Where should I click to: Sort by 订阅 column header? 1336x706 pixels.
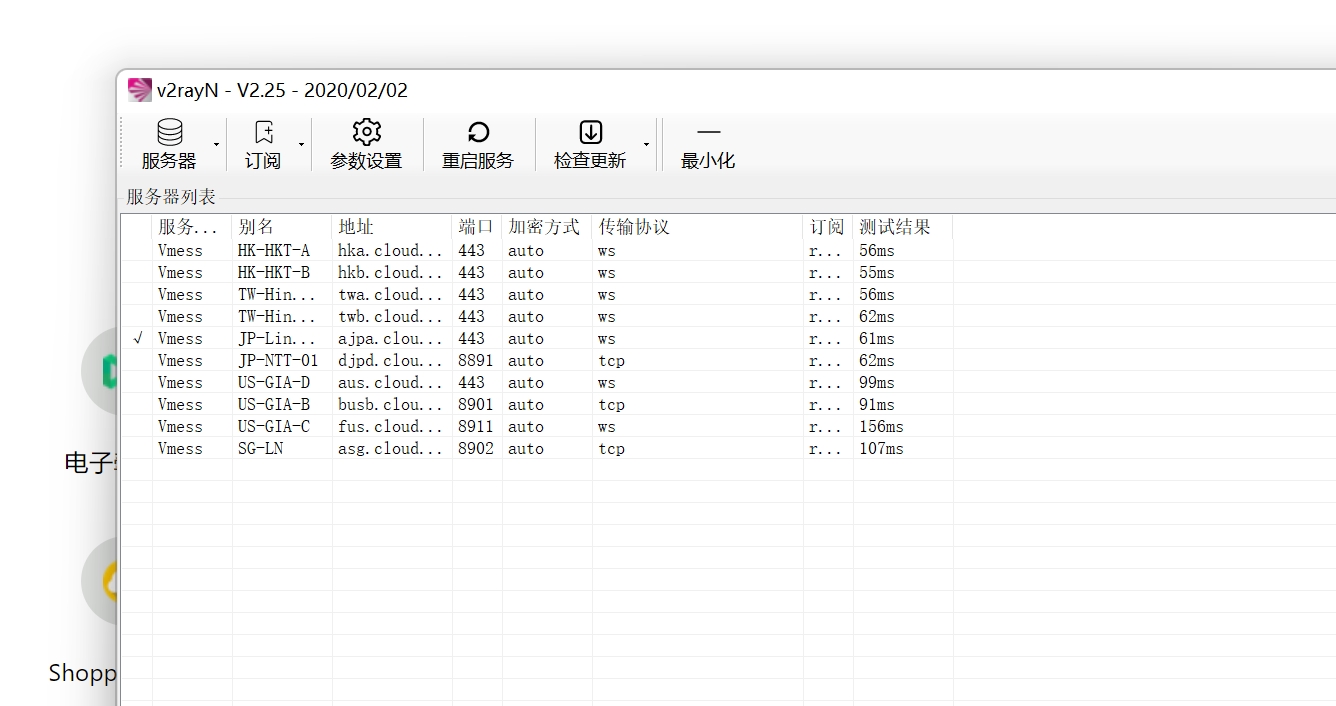(828, 227)
